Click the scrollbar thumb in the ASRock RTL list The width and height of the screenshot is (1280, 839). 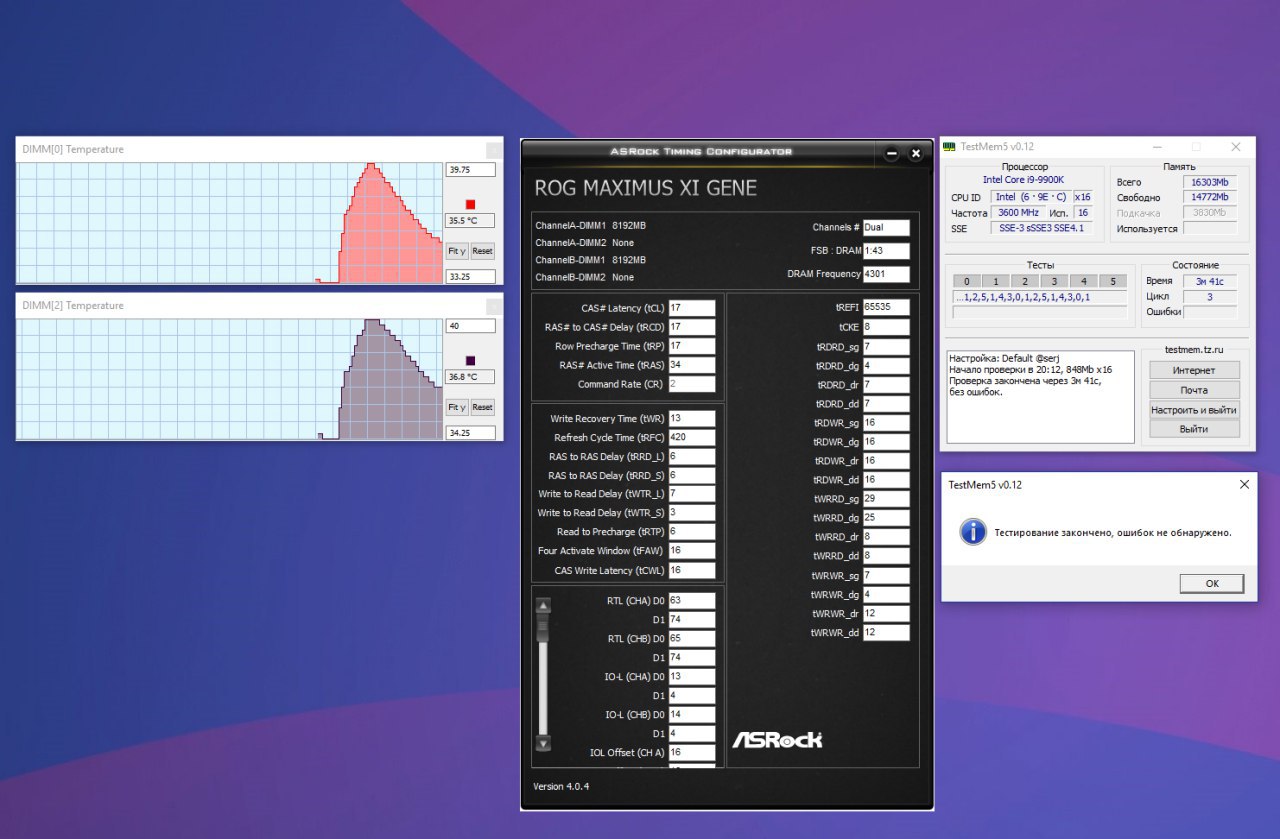point(543,627)
